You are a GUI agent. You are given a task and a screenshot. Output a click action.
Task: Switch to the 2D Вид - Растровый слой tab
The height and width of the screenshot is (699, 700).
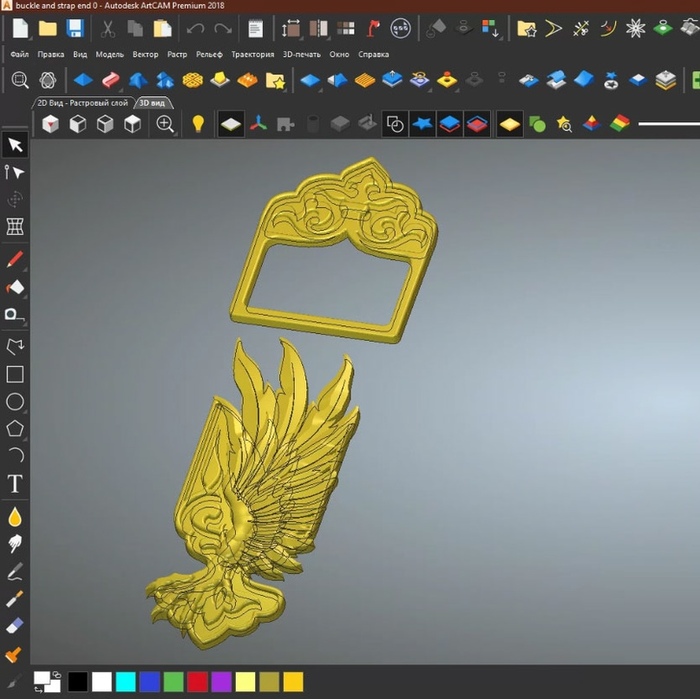[82, 102]
